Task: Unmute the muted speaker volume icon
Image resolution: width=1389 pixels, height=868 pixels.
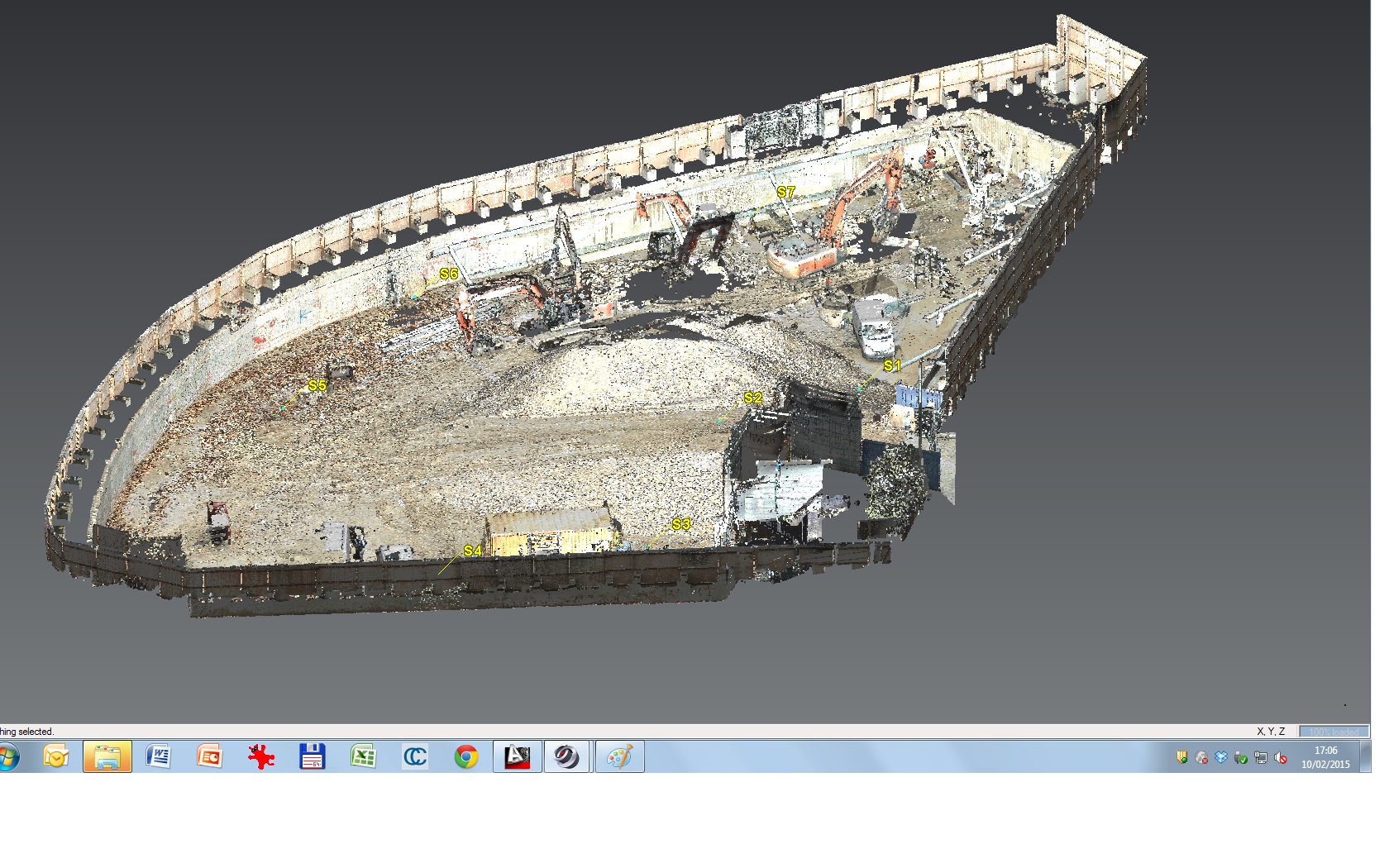Action: click(1281, 757)
